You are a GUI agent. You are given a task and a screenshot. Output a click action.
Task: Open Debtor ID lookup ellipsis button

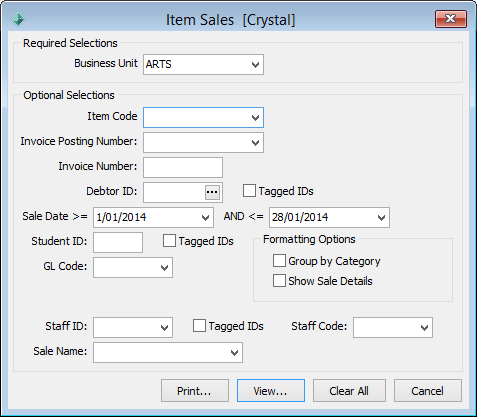212,192
